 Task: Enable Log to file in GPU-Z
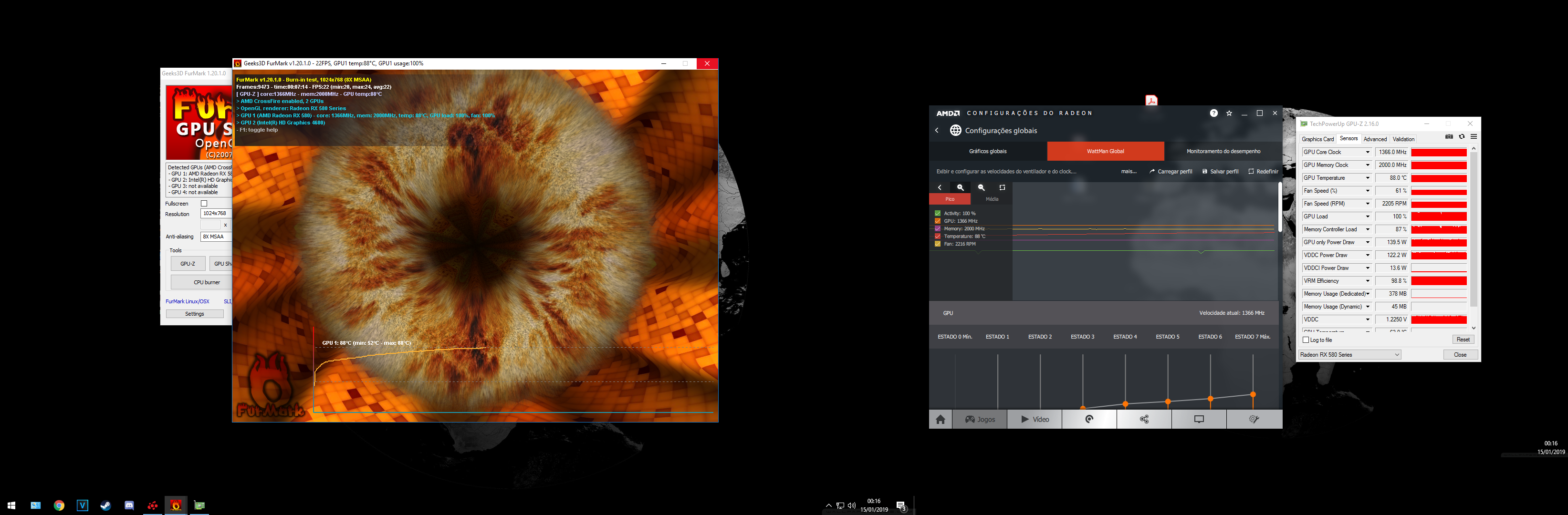coord(1306,340)
